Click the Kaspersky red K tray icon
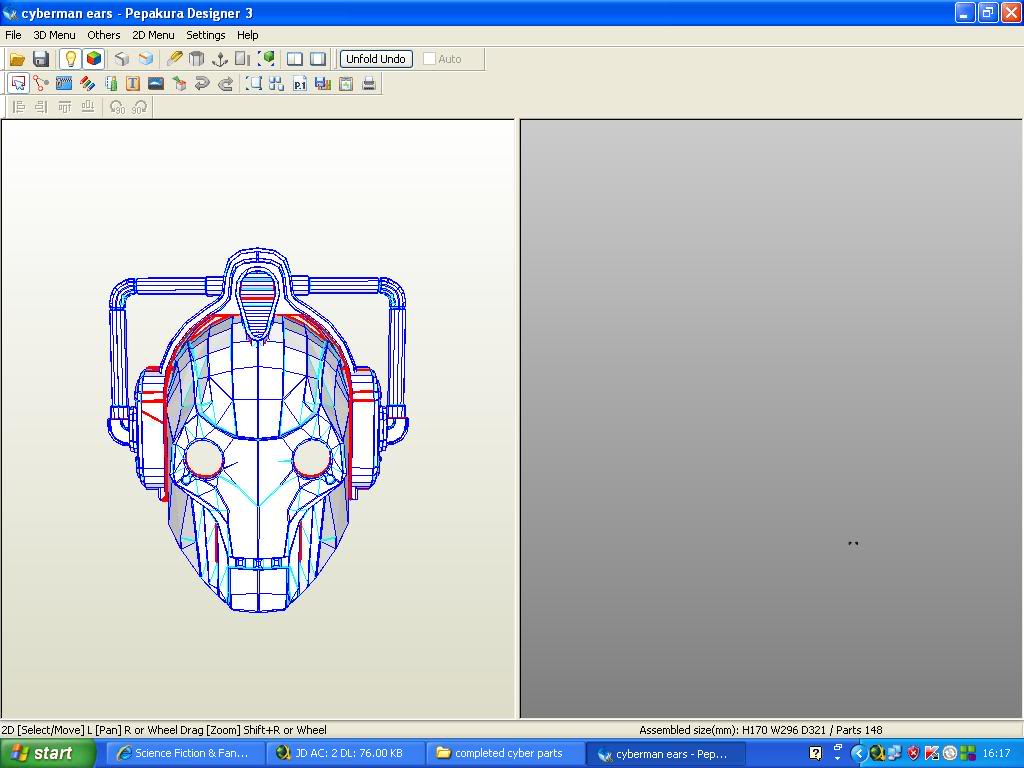This screenshot has width=1024, height=768. point(932,754)
